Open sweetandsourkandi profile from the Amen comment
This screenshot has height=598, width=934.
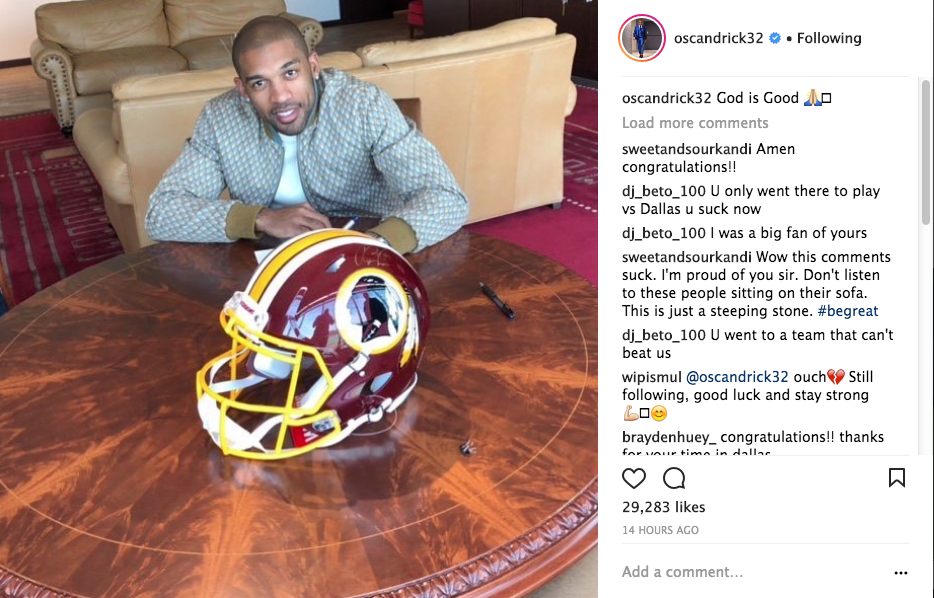click(x=687, y=149)
